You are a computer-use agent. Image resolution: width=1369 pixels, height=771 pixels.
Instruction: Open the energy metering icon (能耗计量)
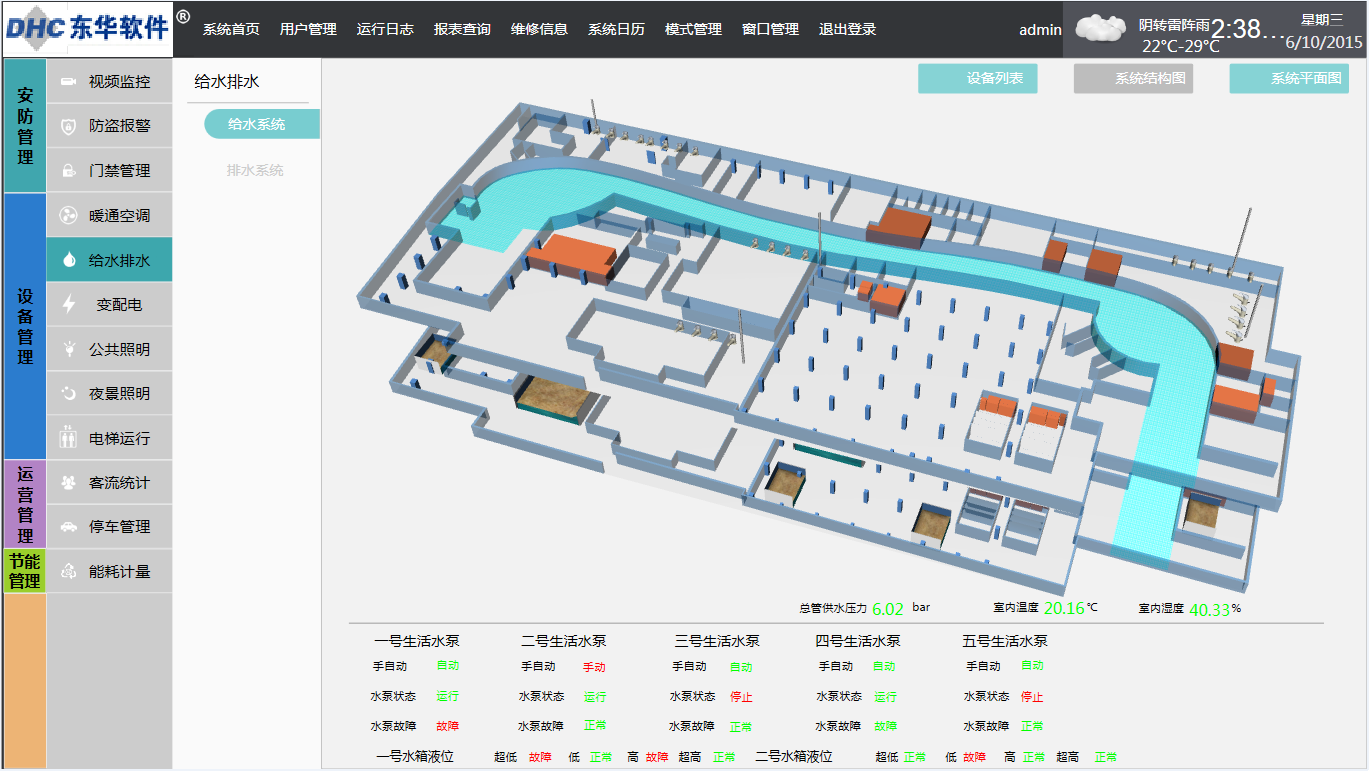coord(68,572)
